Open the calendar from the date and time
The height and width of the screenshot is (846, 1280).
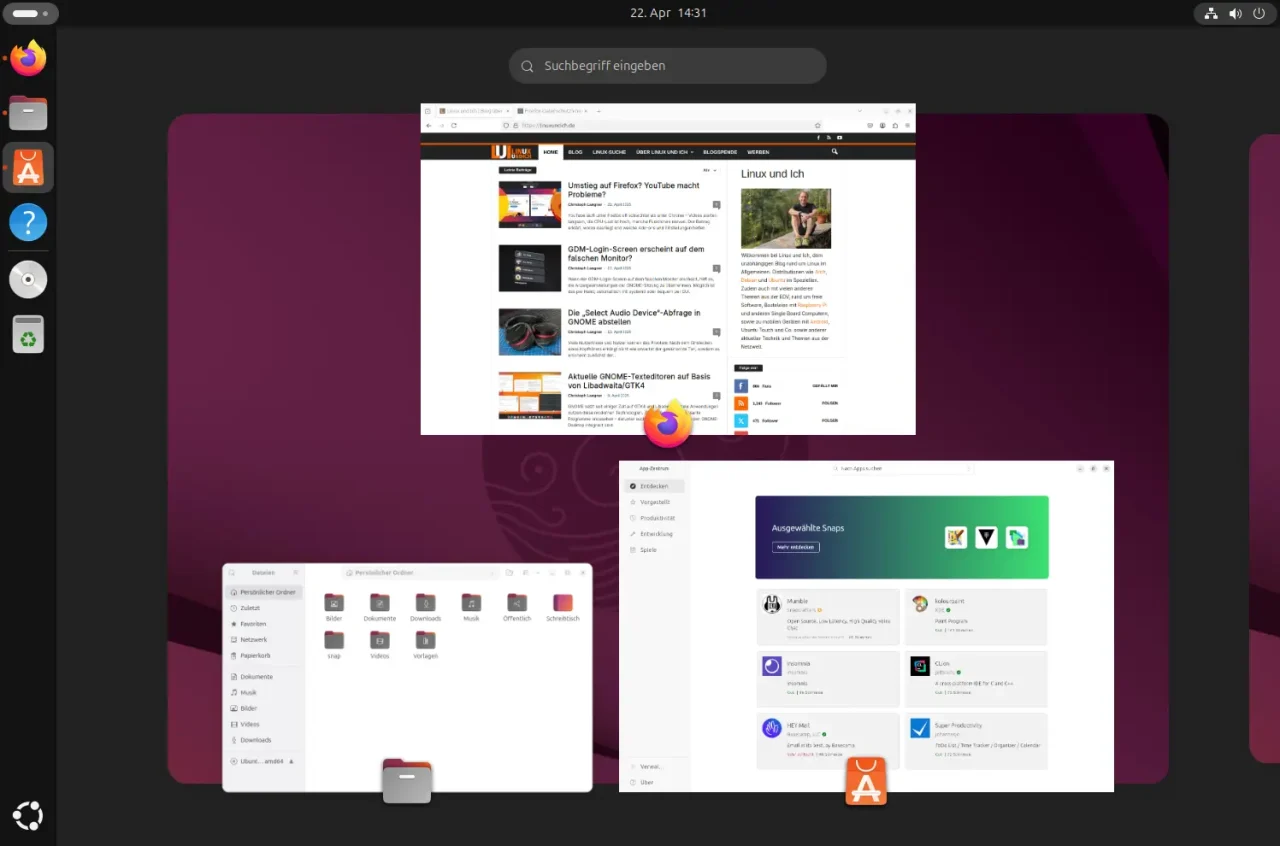pos(668,13)
